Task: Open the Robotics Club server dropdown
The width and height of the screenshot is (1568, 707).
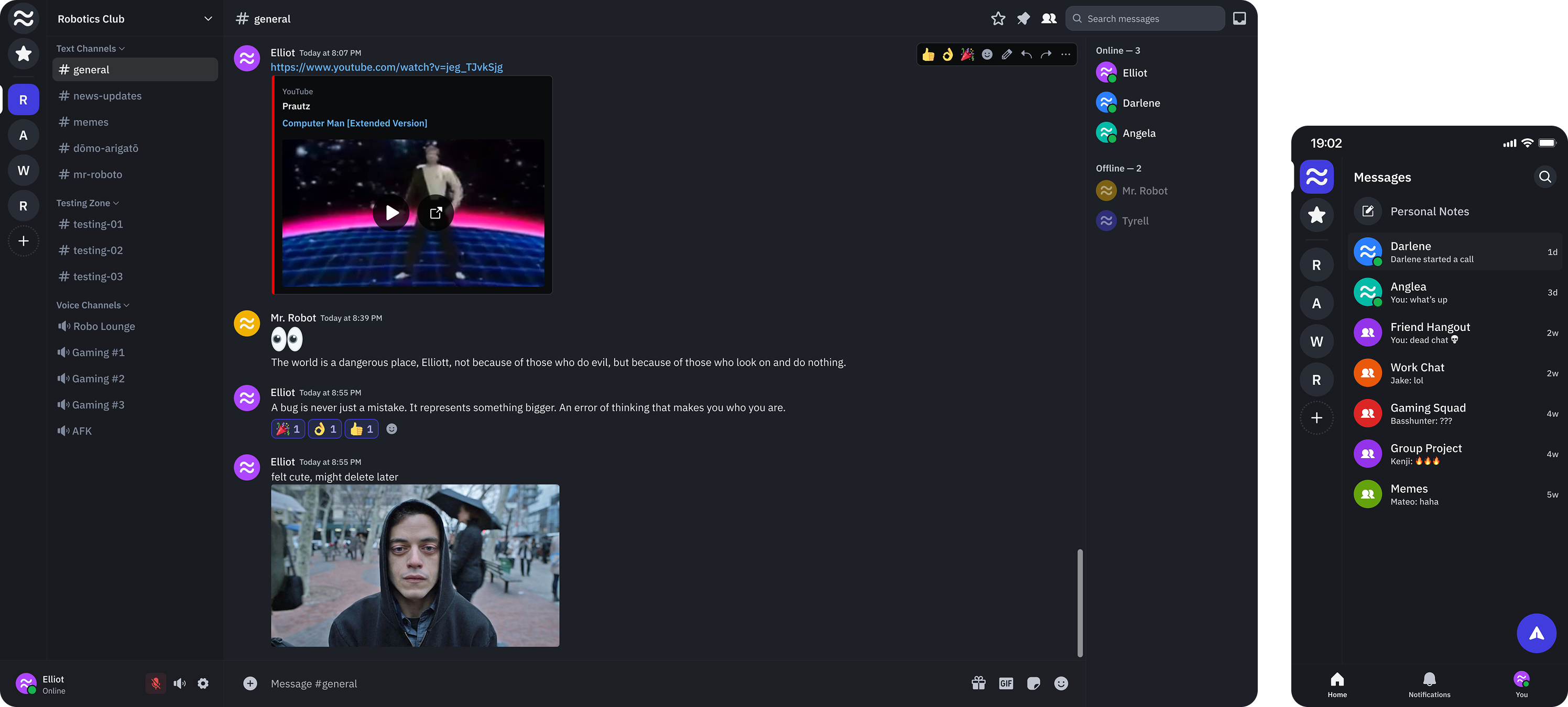Action: click(x=208, y=18)
